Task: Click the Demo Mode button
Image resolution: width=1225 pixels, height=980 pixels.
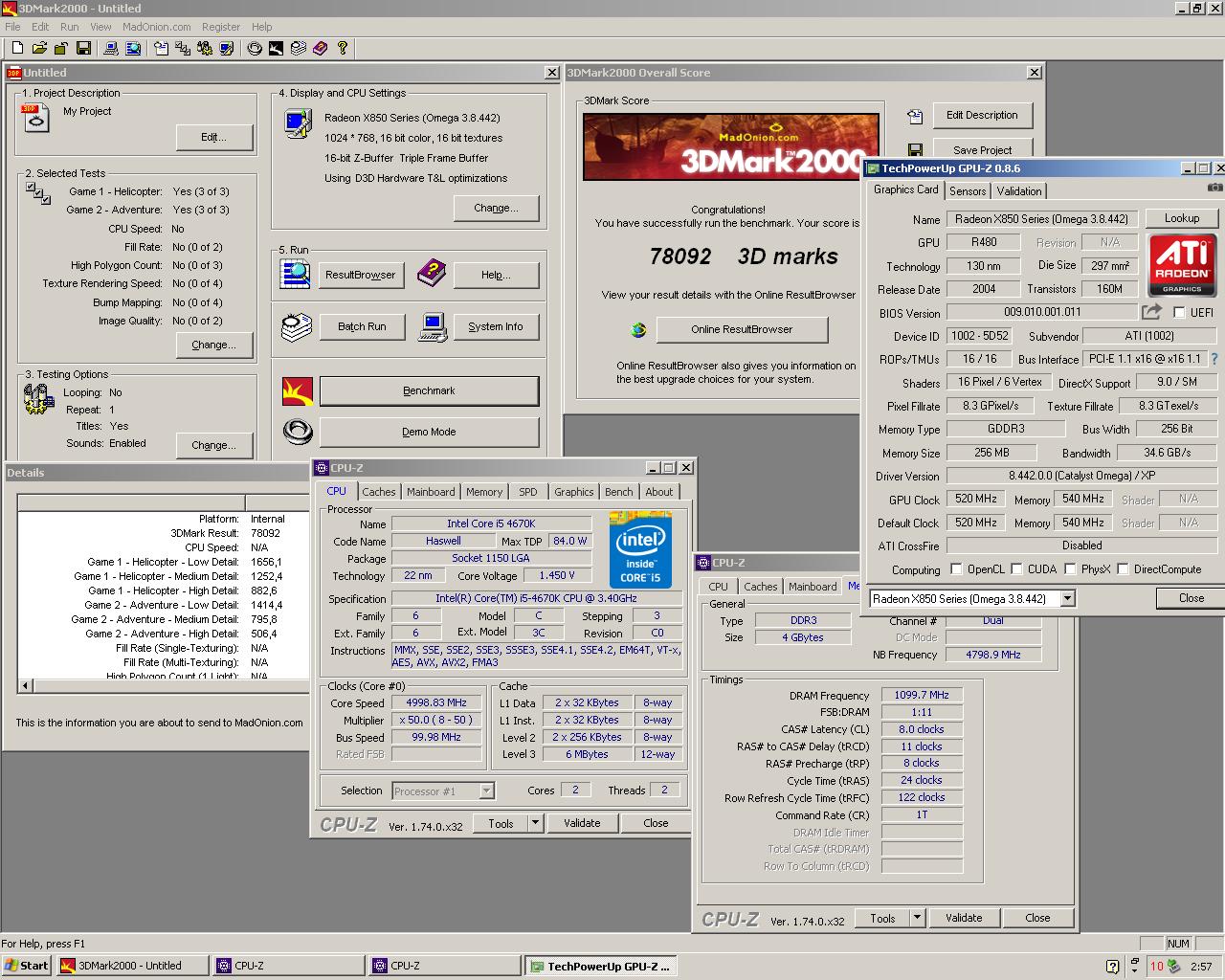Action: coord(429,432)
